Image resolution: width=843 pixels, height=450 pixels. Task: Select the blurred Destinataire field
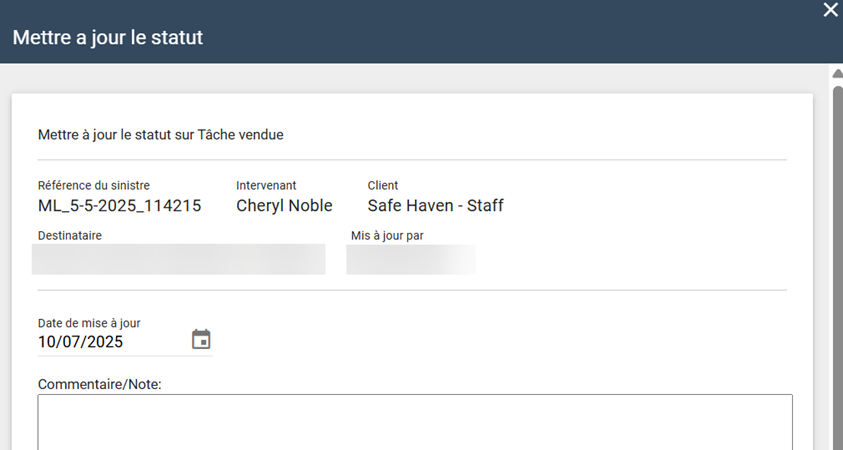178,258
